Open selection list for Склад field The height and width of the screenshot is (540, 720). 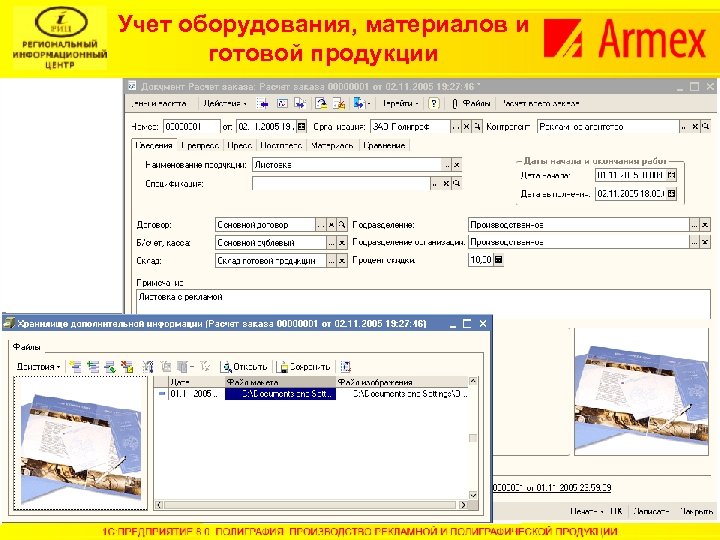(332, 261)
